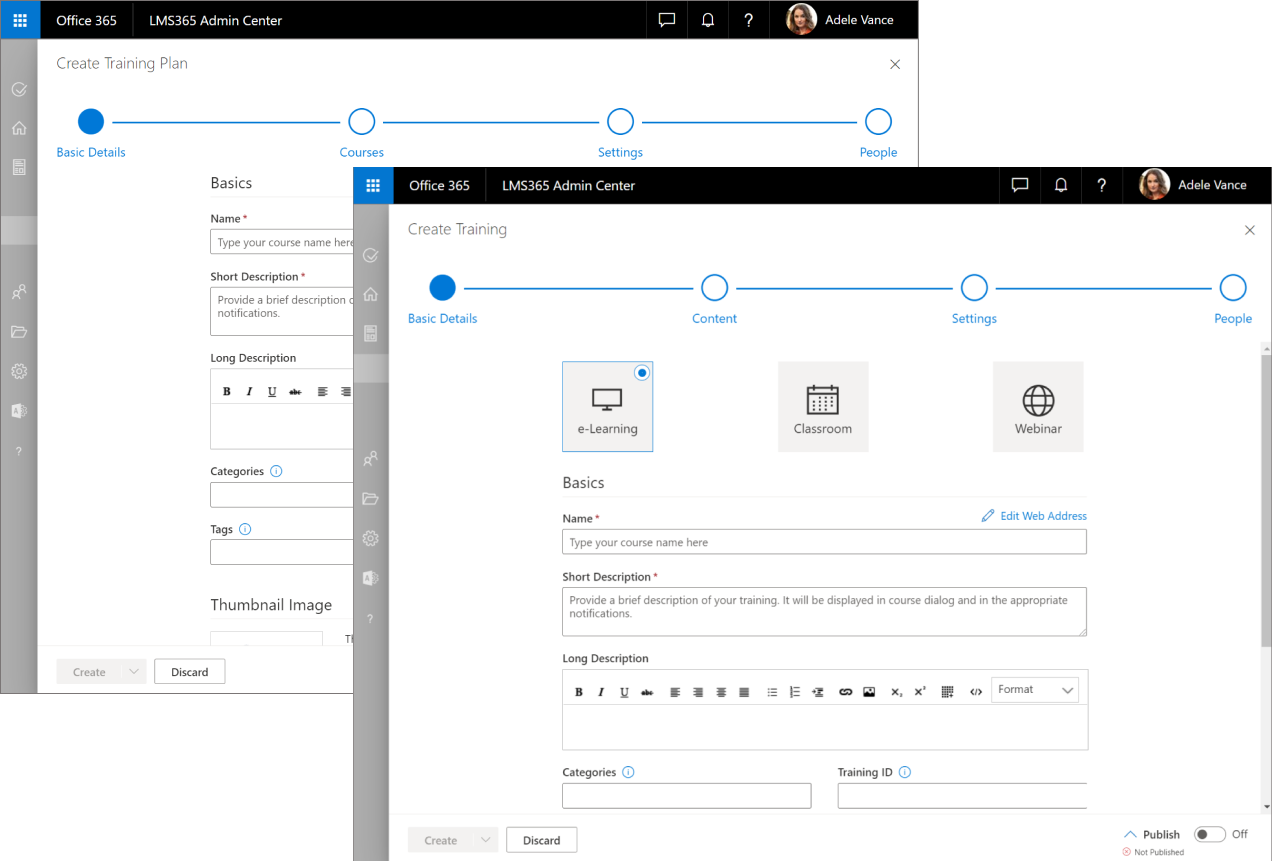1272x861 pixels.
Task: Click the insert image icon in editor toolbar
Action: pyautogui.click(x=869, y=692)
